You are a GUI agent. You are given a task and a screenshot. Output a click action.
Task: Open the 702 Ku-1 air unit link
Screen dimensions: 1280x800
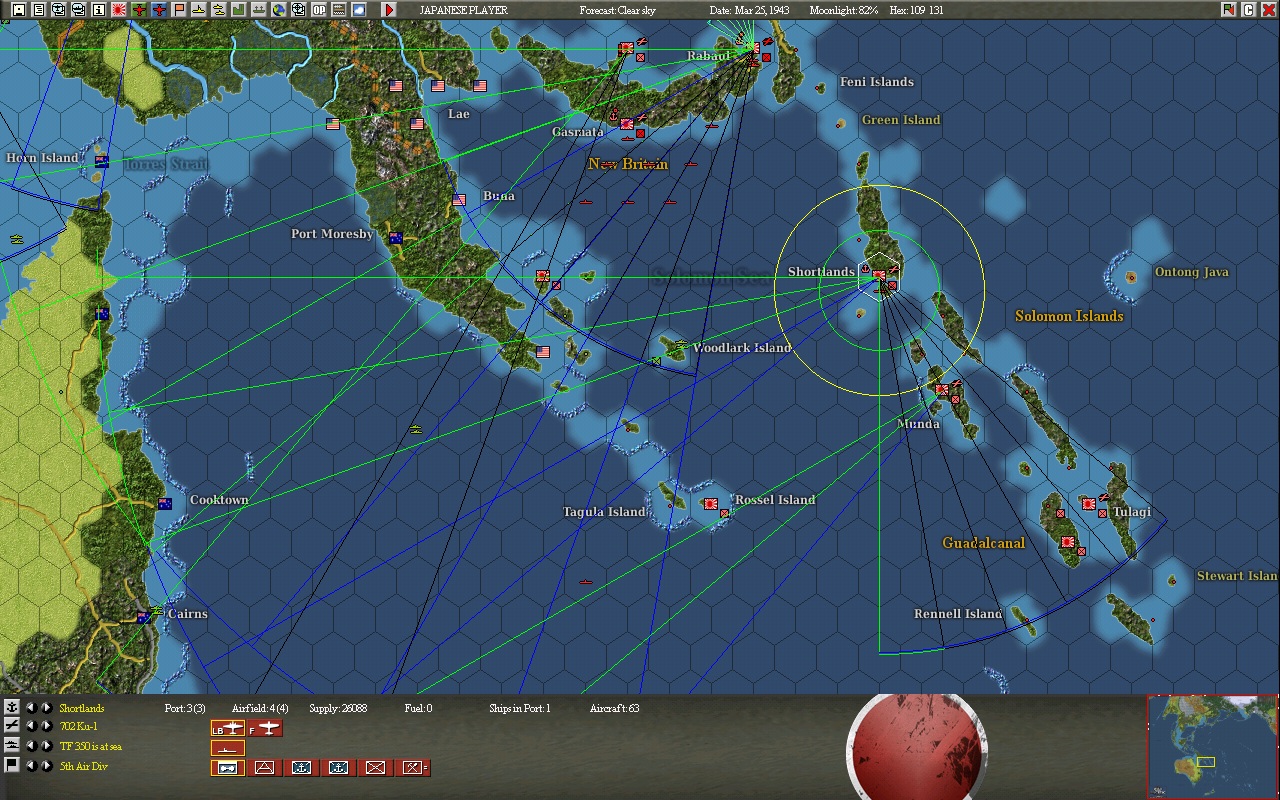pyautogui.click(x=78, y=726)
